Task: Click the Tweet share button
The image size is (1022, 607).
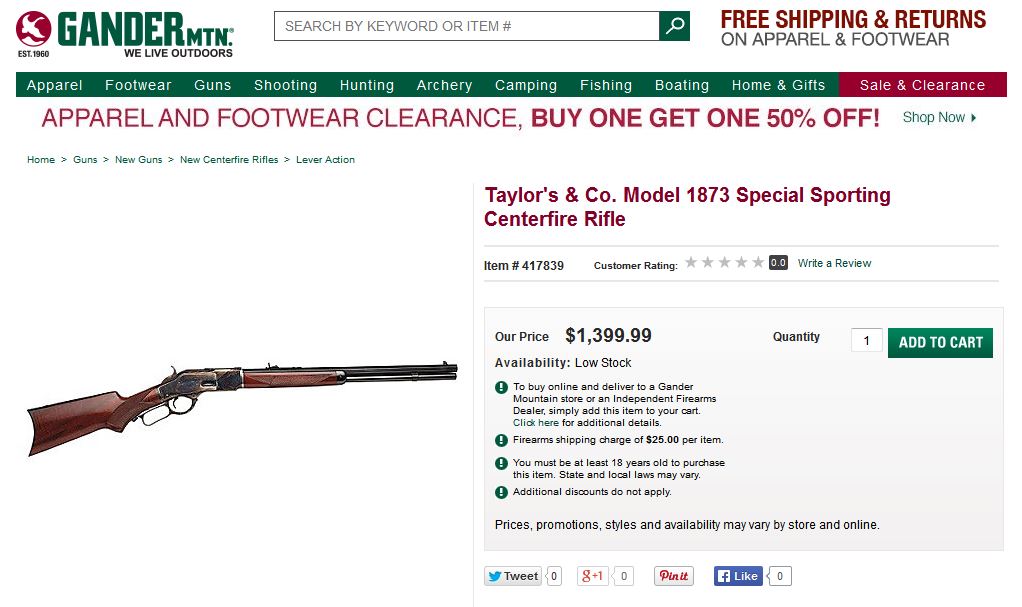Action: (x=513, y=576)
